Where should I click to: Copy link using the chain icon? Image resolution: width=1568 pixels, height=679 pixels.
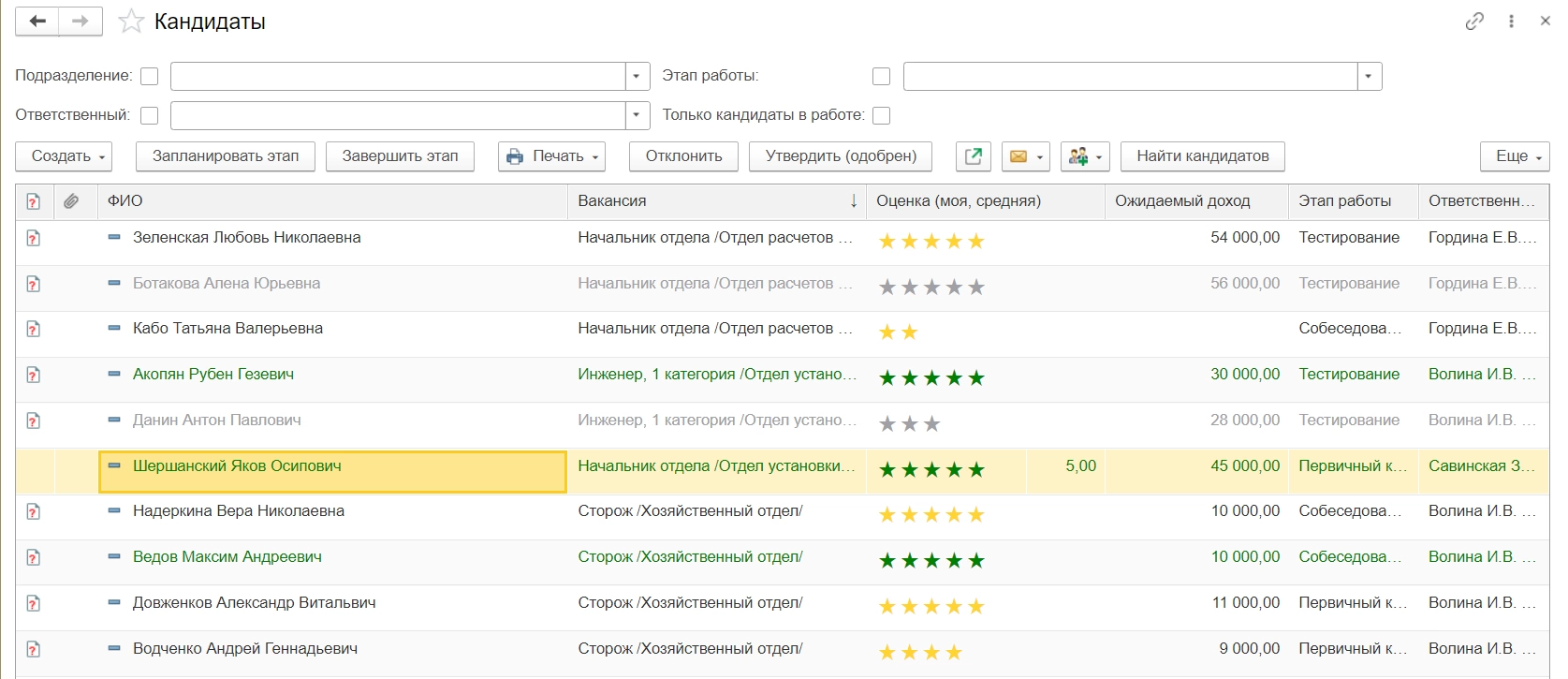1474,22
